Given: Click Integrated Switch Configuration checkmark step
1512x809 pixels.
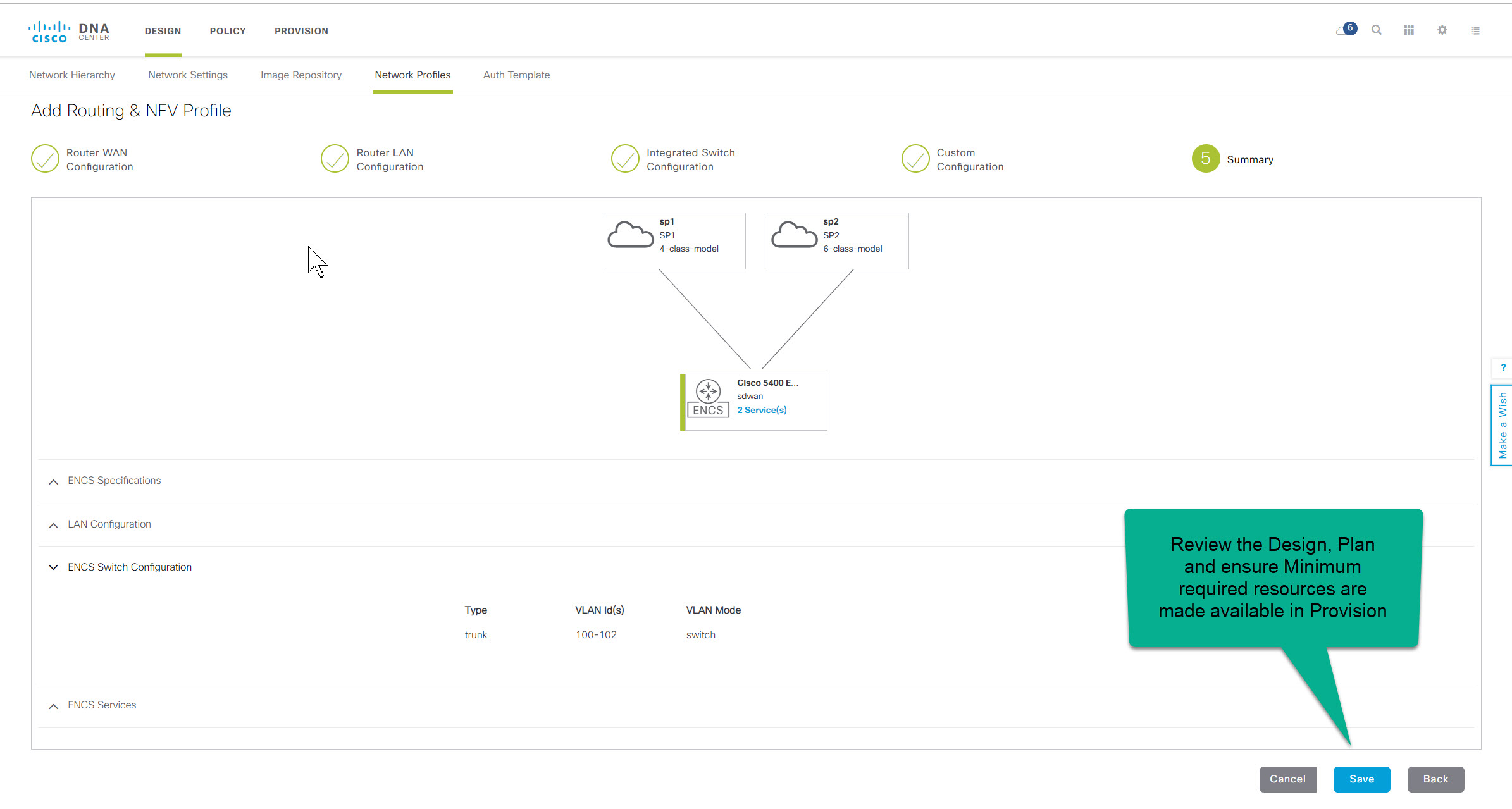Looking at the screenshot, I should [625, 159].
